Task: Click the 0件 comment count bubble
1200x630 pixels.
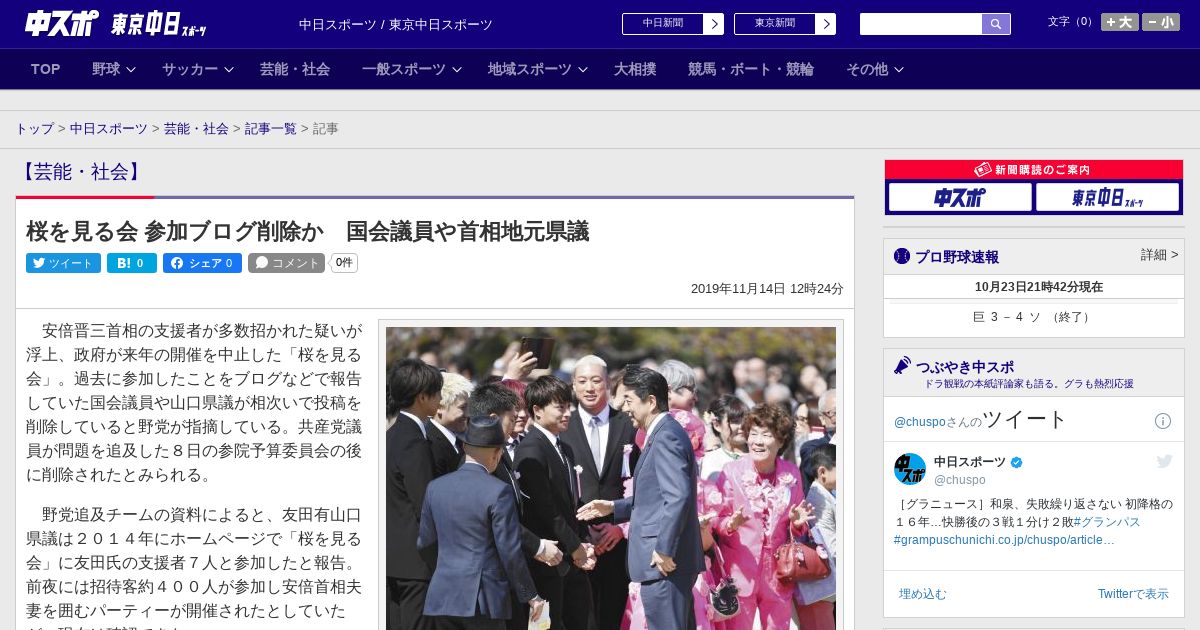Action: point(344,263)
